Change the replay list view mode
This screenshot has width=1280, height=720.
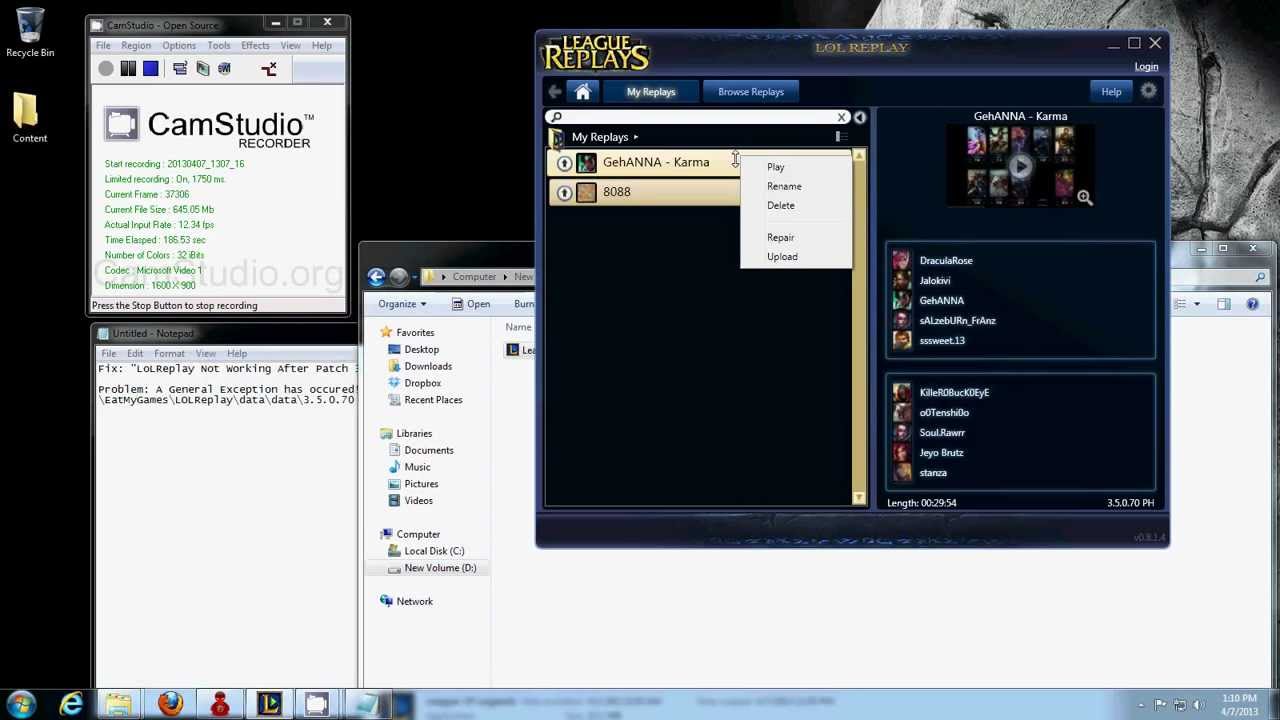tap(842, 137)
